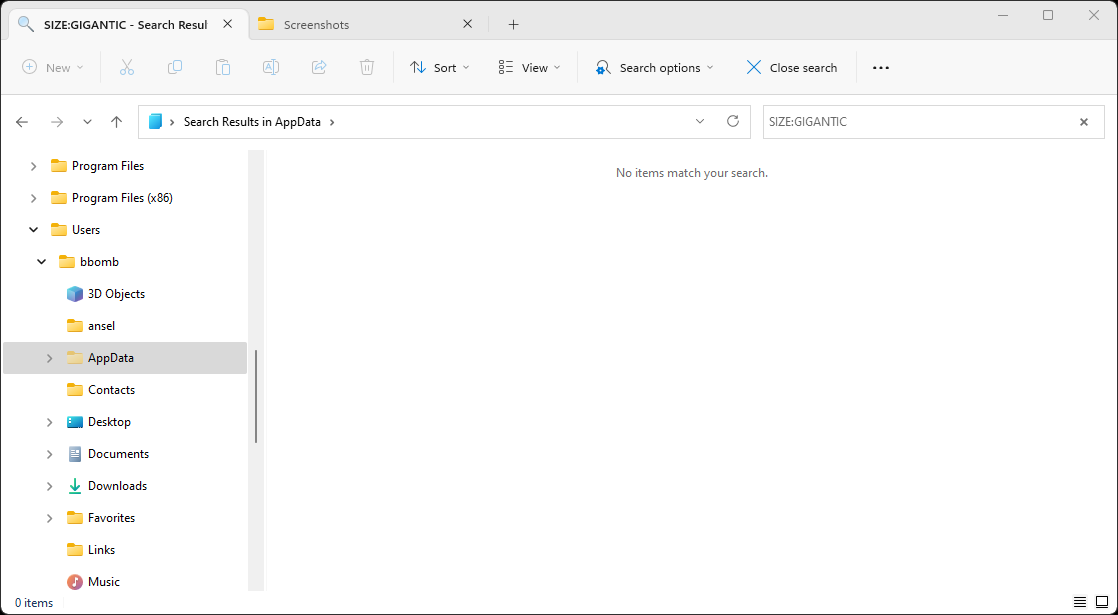The height and width of the screenshot is (615, 1118).
Task: Close the Screenshots tab
Action: (468, 25)
